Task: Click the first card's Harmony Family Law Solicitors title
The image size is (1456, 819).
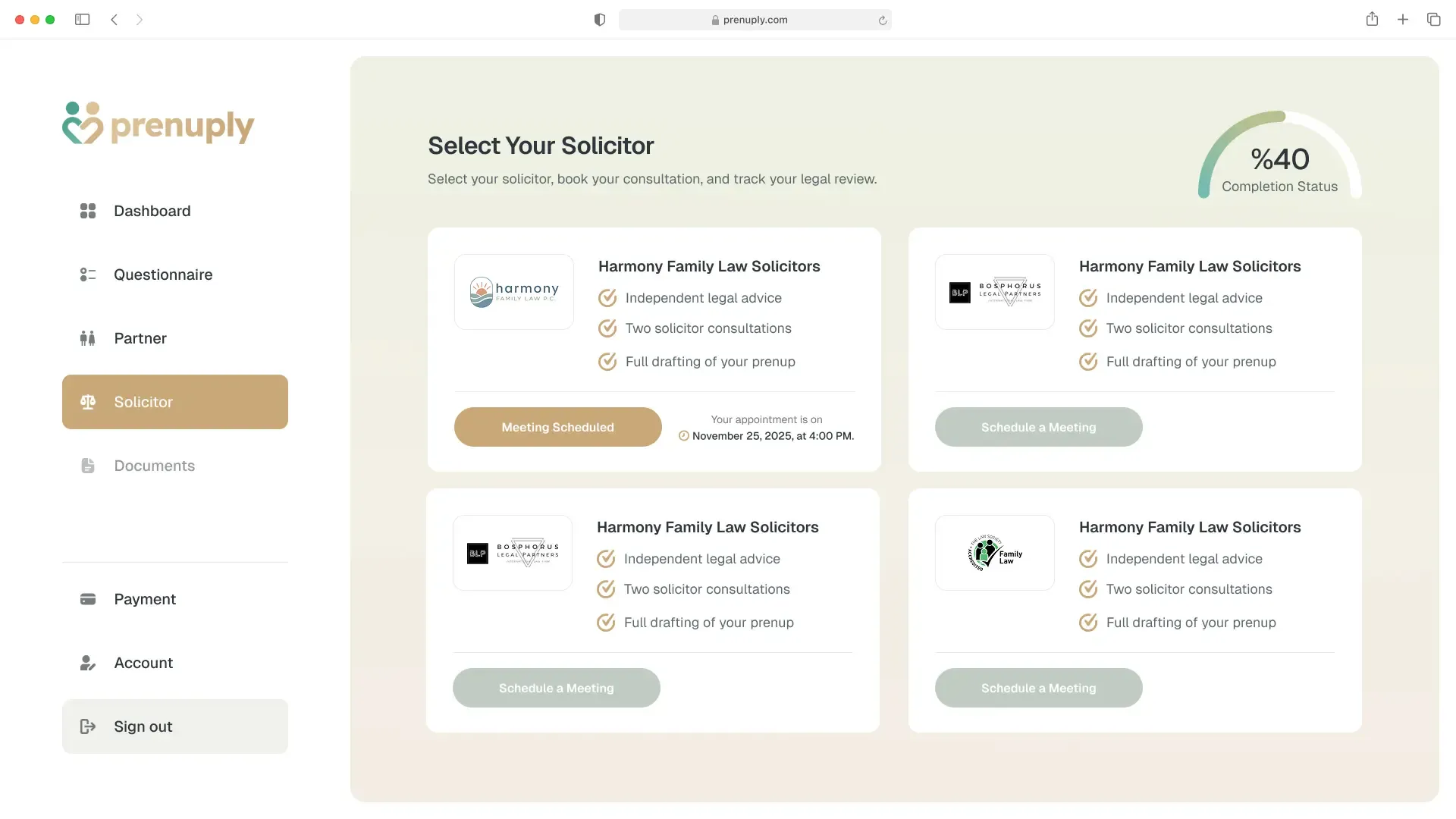Action: 709,266
